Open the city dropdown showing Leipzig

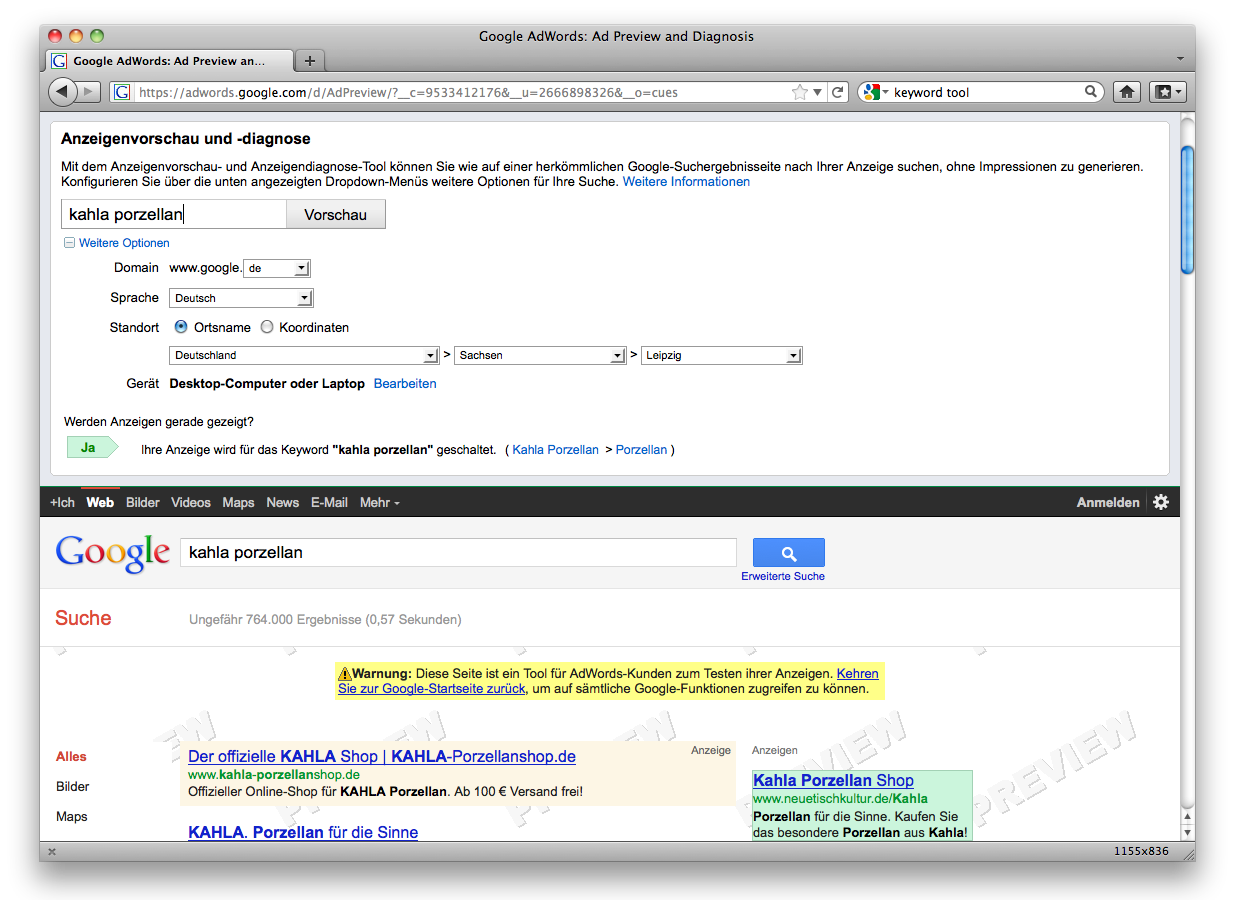721,355
